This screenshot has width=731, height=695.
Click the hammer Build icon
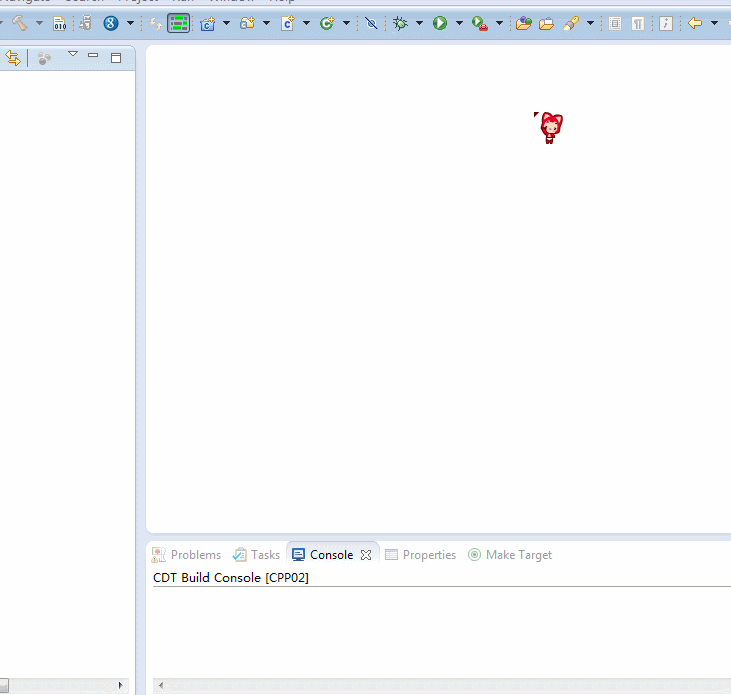(x=20, y=23)
